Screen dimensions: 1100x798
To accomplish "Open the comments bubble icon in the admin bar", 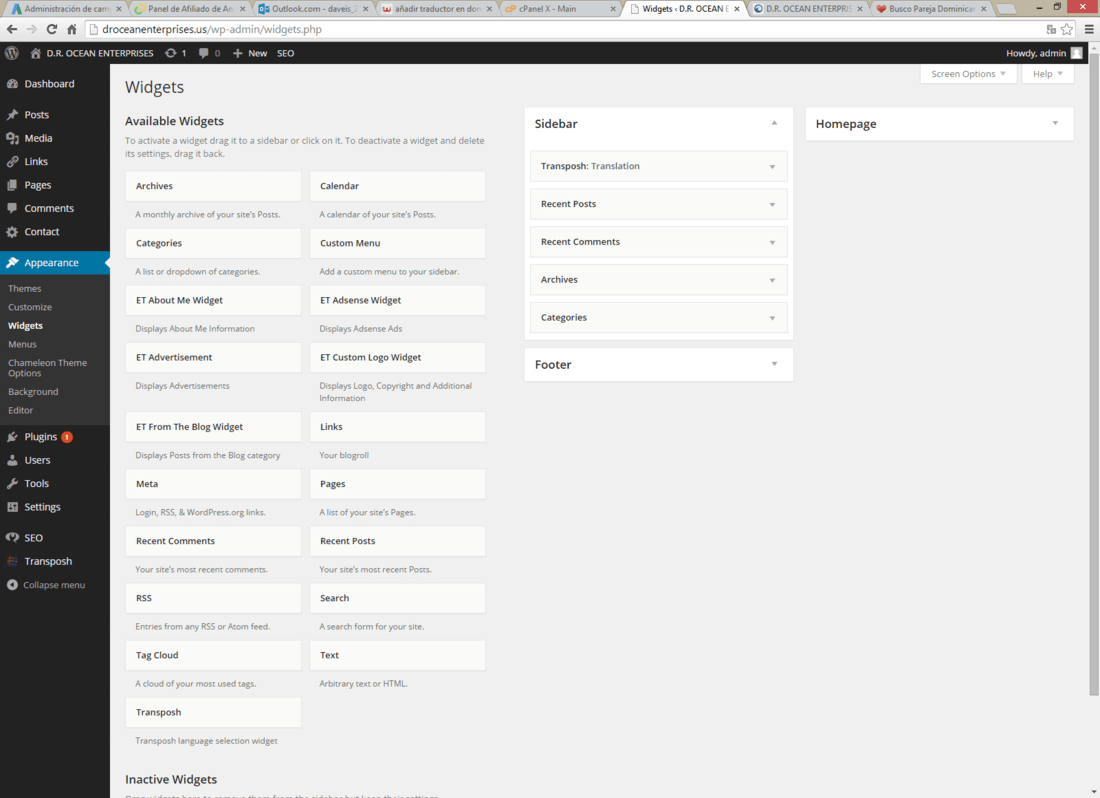I will (203, 53).
